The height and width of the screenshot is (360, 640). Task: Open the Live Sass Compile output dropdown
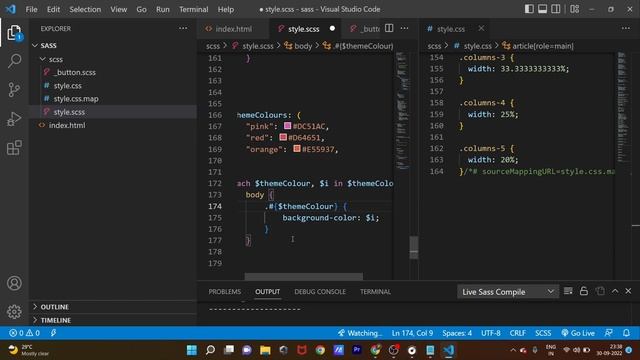coord(507,292)
